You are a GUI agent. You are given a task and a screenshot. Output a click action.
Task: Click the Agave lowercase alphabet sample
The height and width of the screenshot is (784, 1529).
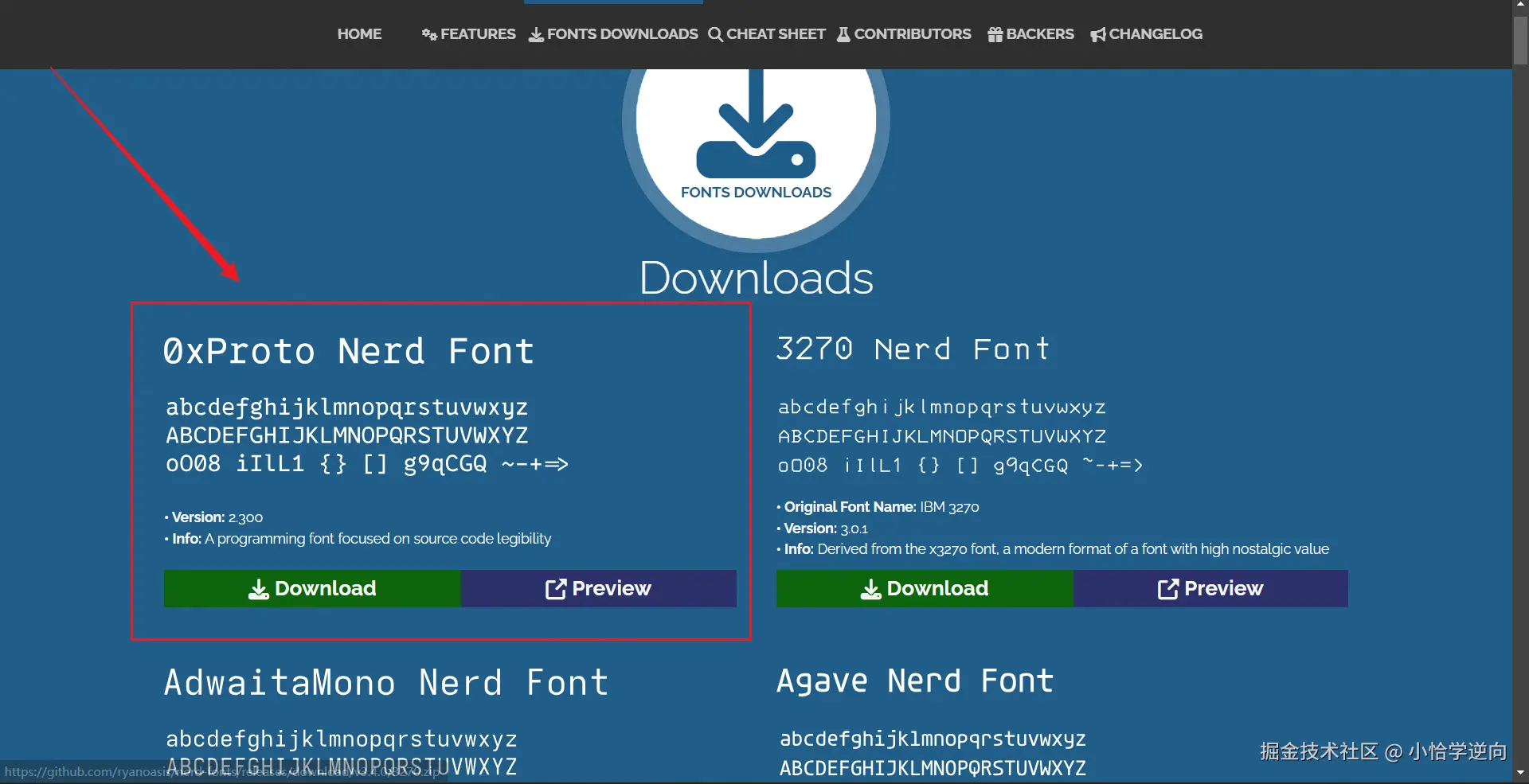tap(933, 739)
